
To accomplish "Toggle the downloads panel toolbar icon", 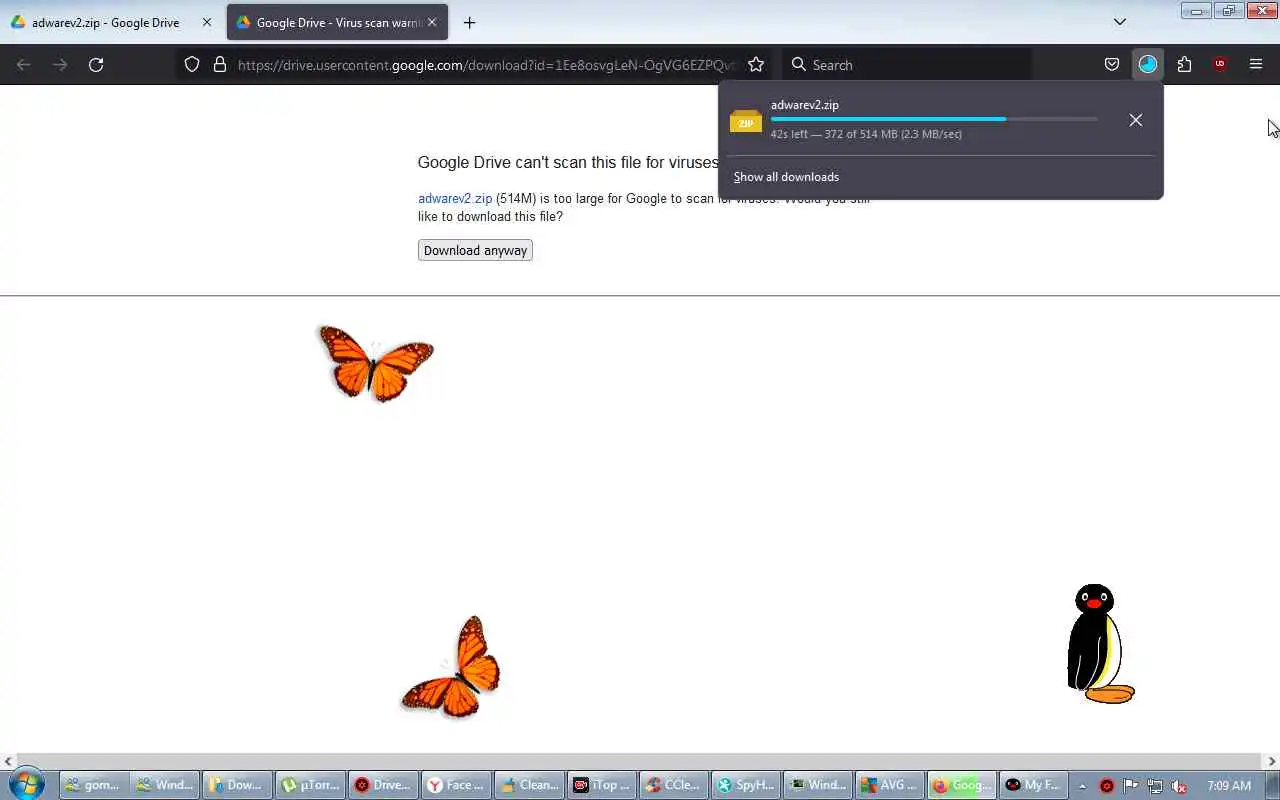I will pyautogui.click(x=1148, y=64).
